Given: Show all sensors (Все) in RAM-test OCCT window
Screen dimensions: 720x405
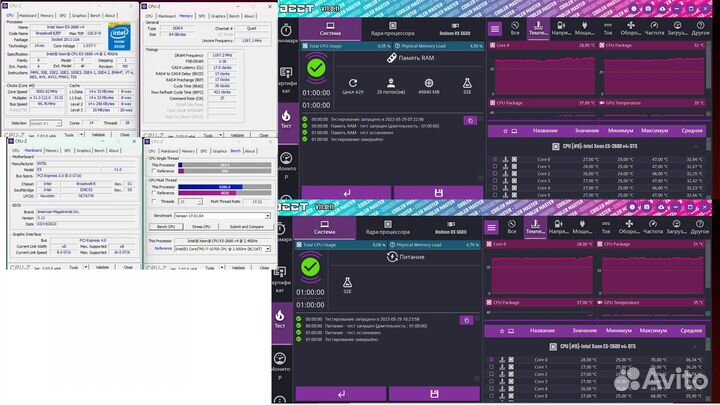Looking at the screenshot, I should [515, 28].
